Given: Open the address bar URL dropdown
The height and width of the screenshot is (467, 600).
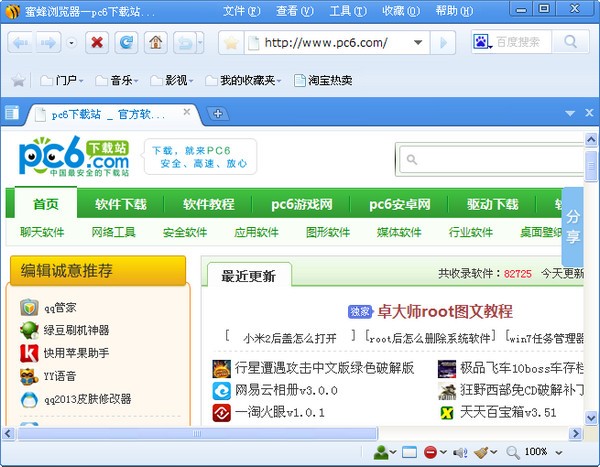Looking at the screenshot, I should [418, 42].
